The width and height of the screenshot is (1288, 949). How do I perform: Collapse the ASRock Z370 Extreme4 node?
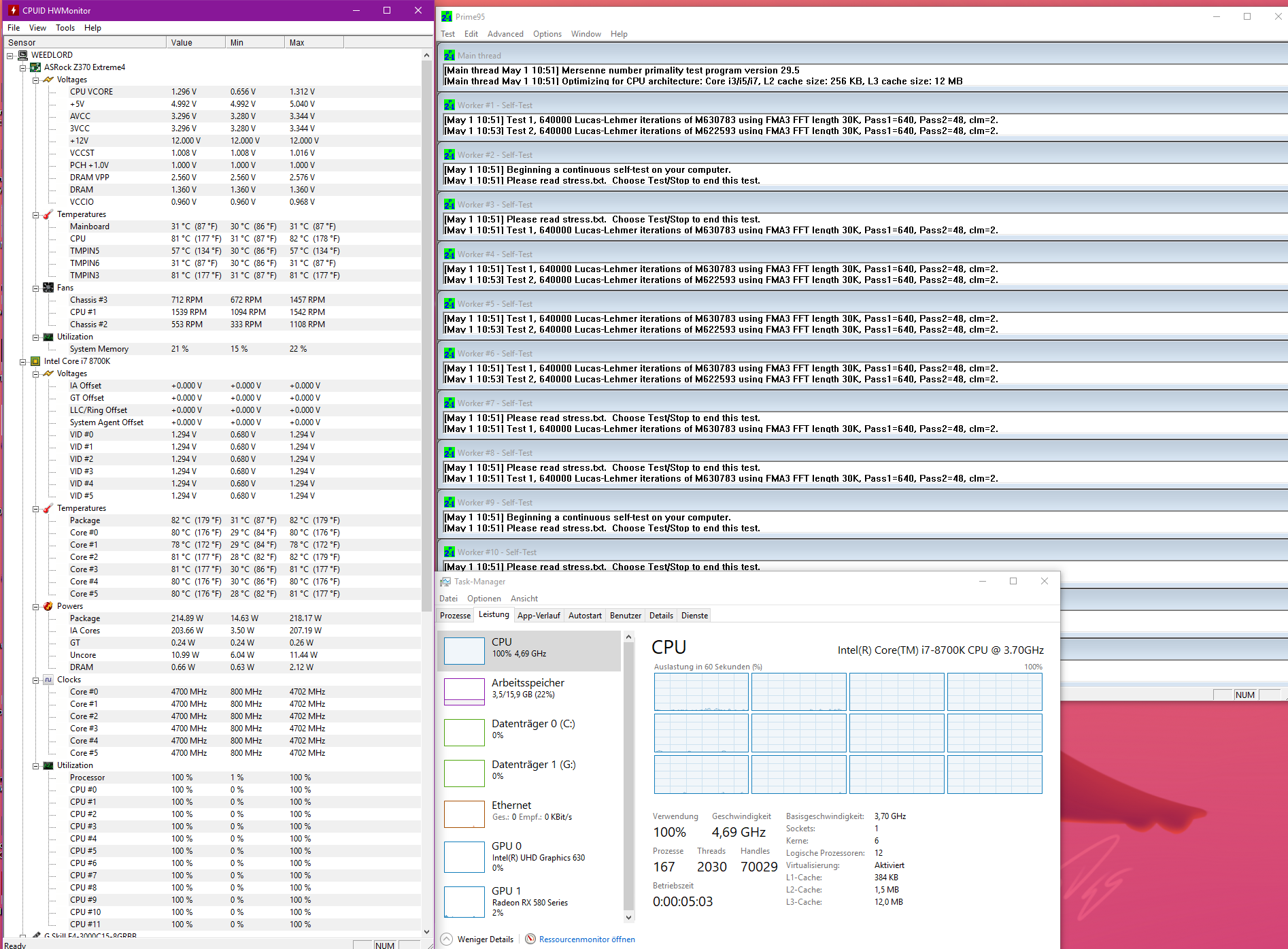23,68
